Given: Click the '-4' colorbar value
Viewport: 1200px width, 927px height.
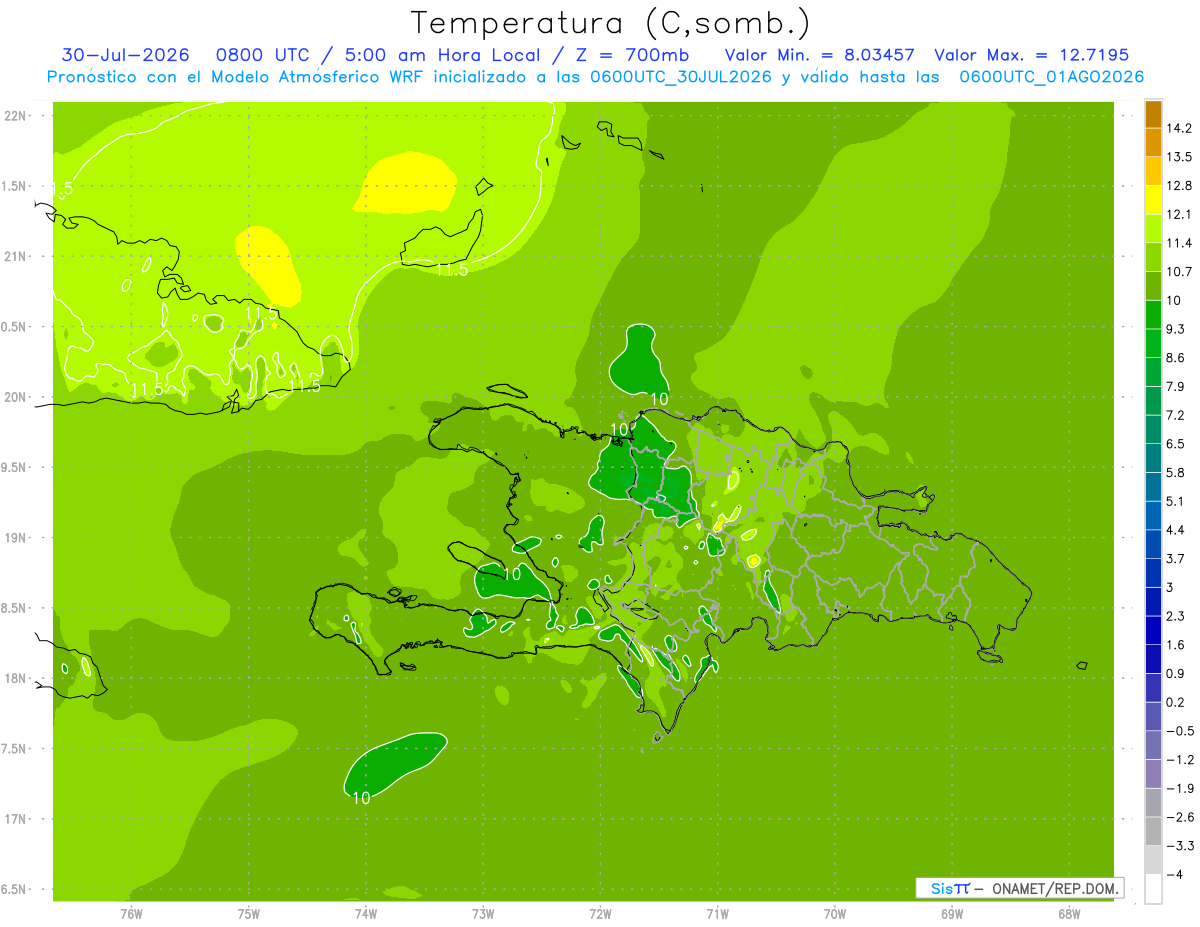Looking at the screenshot, I should (x=1175, y=874).
